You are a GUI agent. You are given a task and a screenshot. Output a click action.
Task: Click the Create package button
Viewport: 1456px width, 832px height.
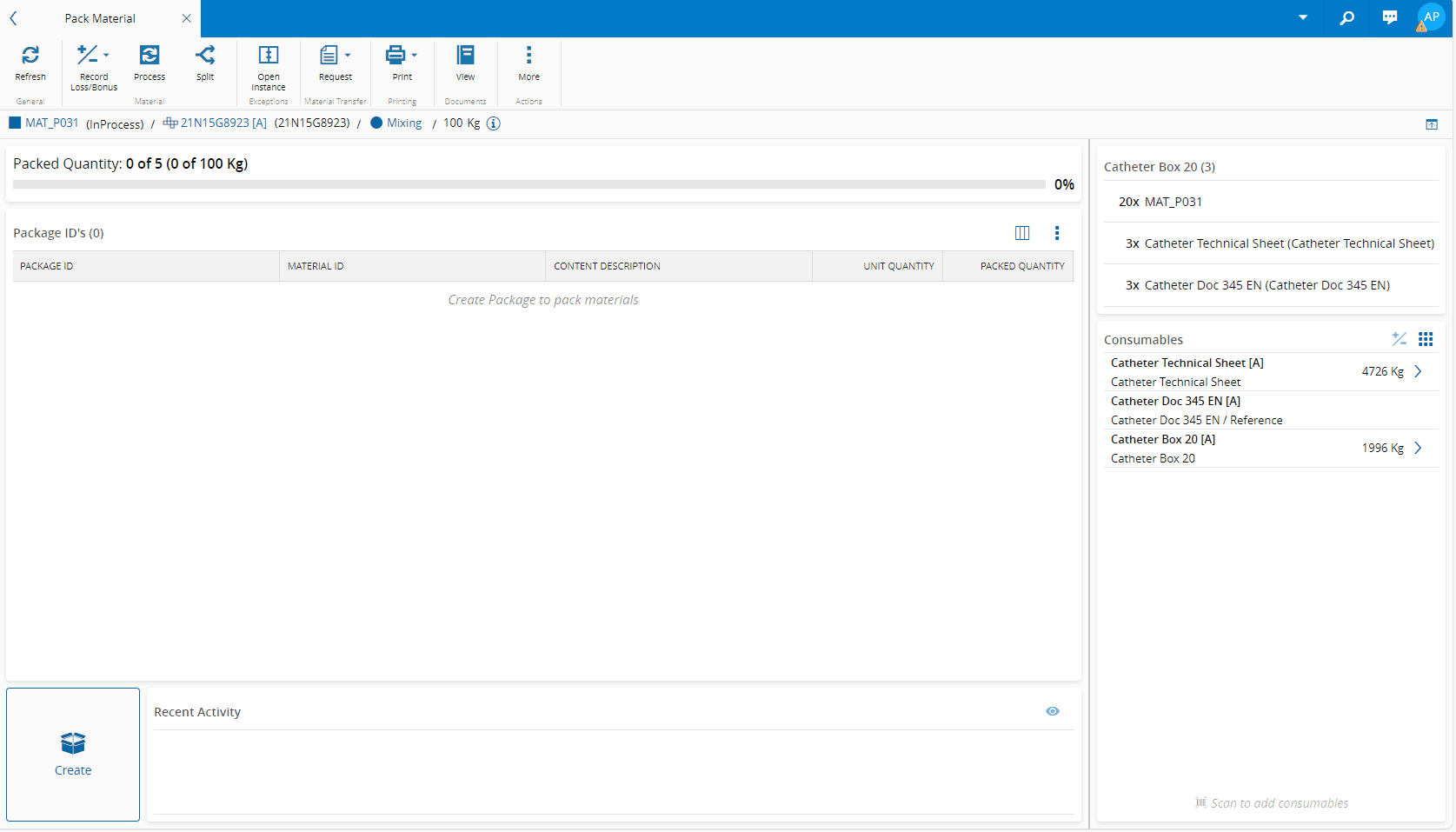(73, 754)
